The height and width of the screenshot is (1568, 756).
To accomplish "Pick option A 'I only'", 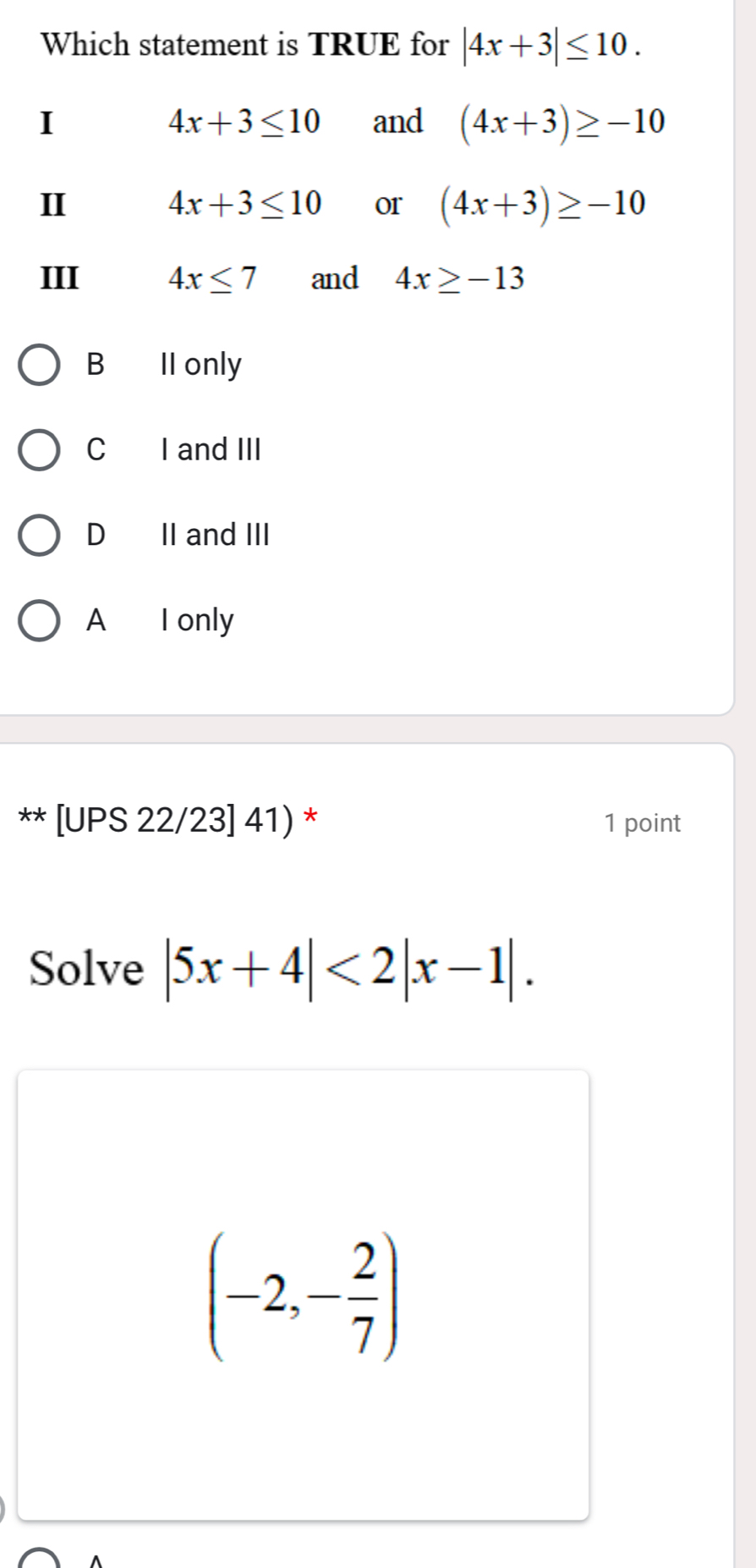I will (40, 620).
